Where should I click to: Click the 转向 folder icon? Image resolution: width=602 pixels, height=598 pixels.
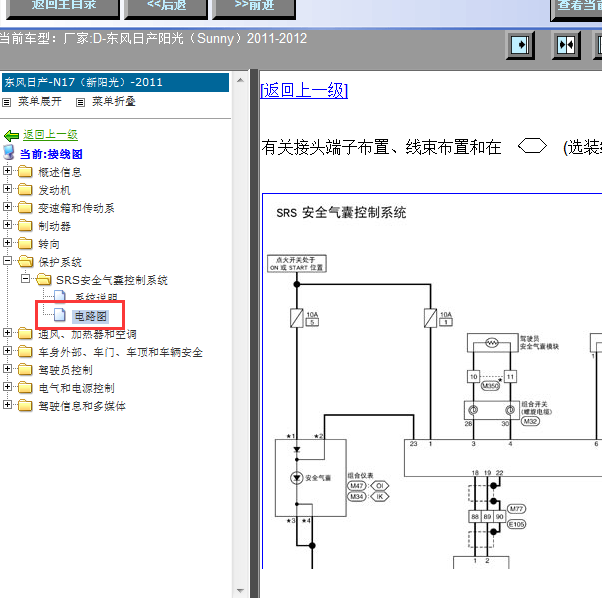click(25, 243)
